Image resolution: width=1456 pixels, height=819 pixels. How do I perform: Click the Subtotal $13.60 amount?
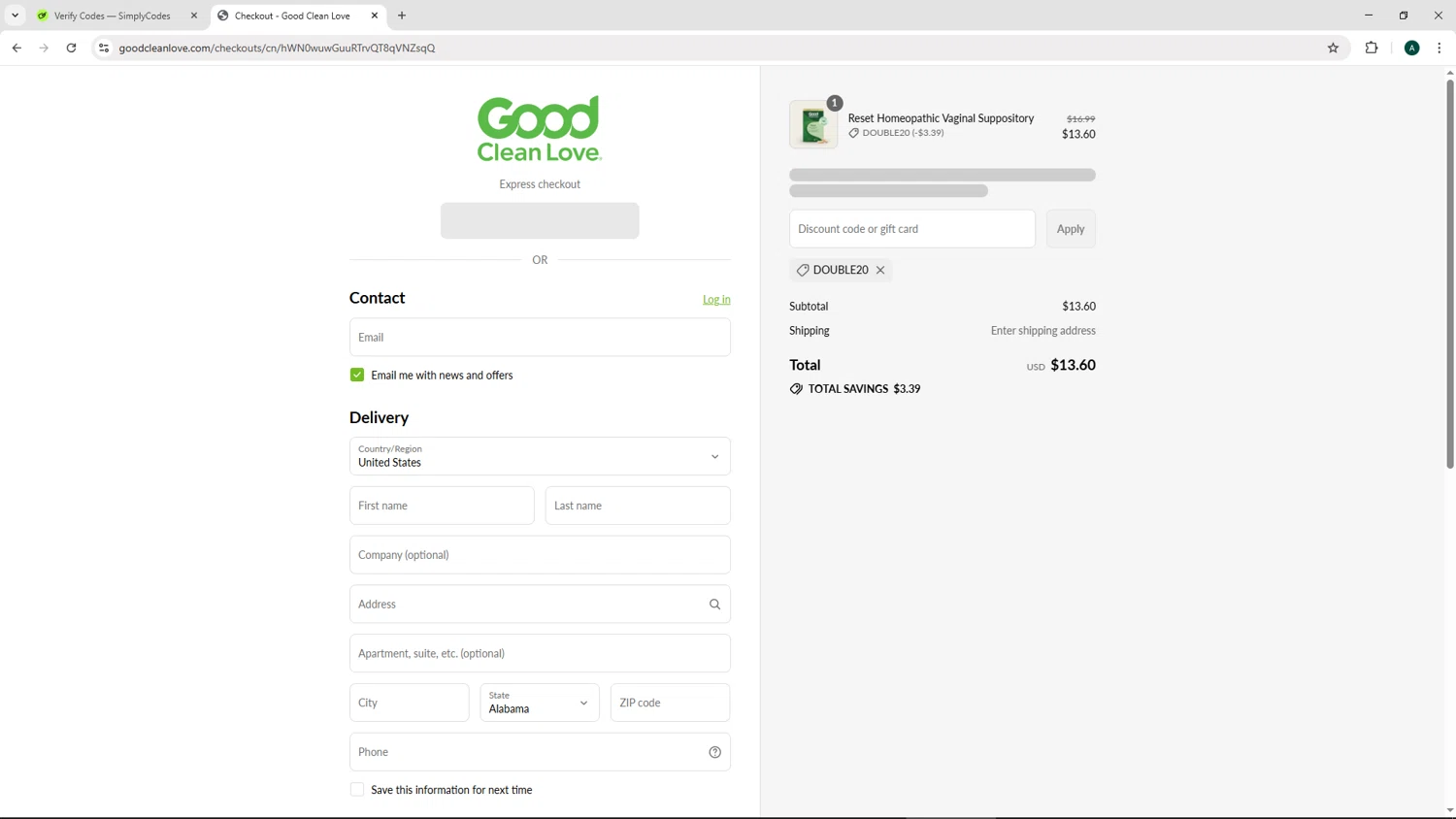[1078, 307]
